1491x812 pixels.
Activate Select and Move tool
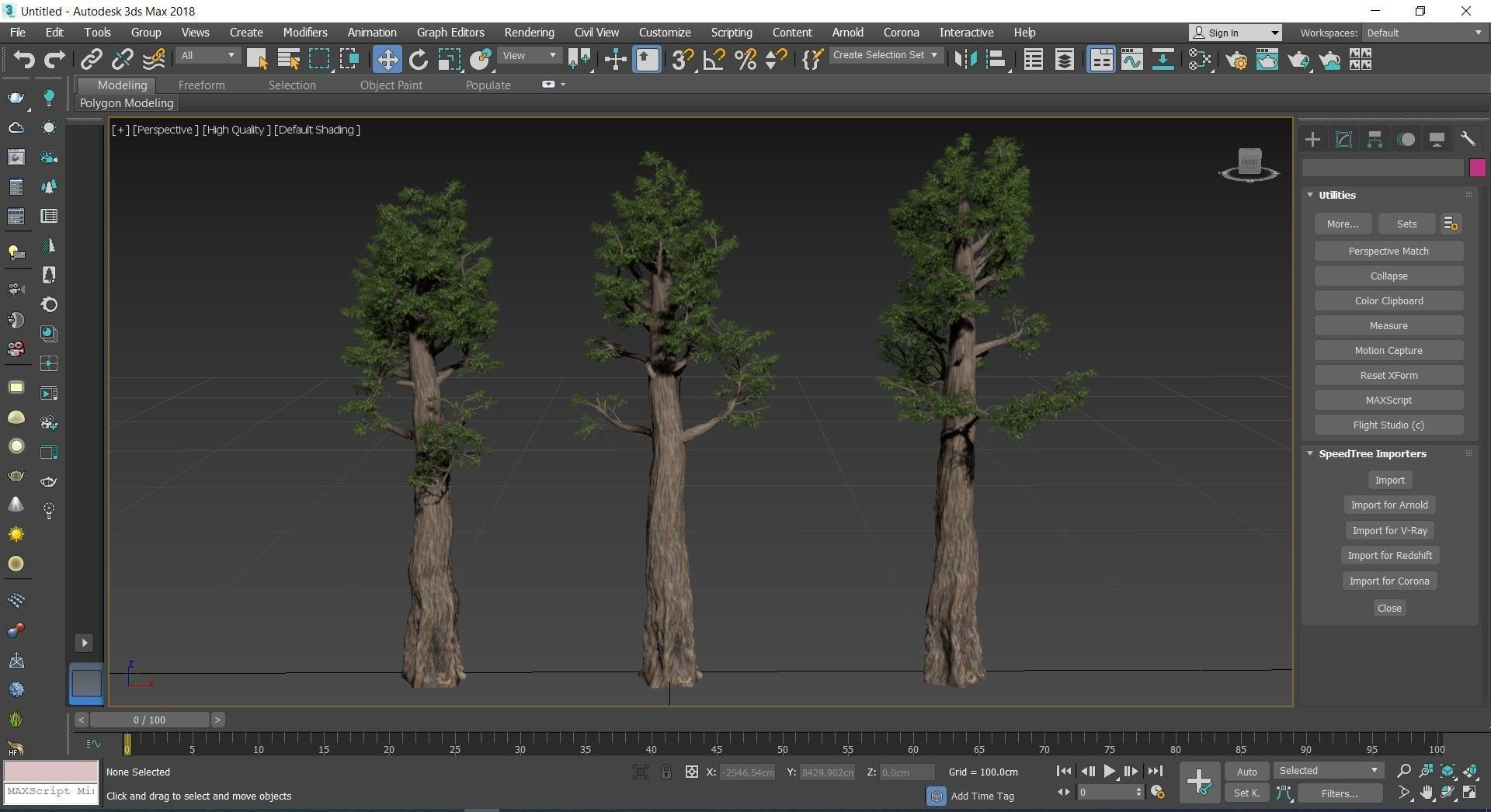click(387, 59)
